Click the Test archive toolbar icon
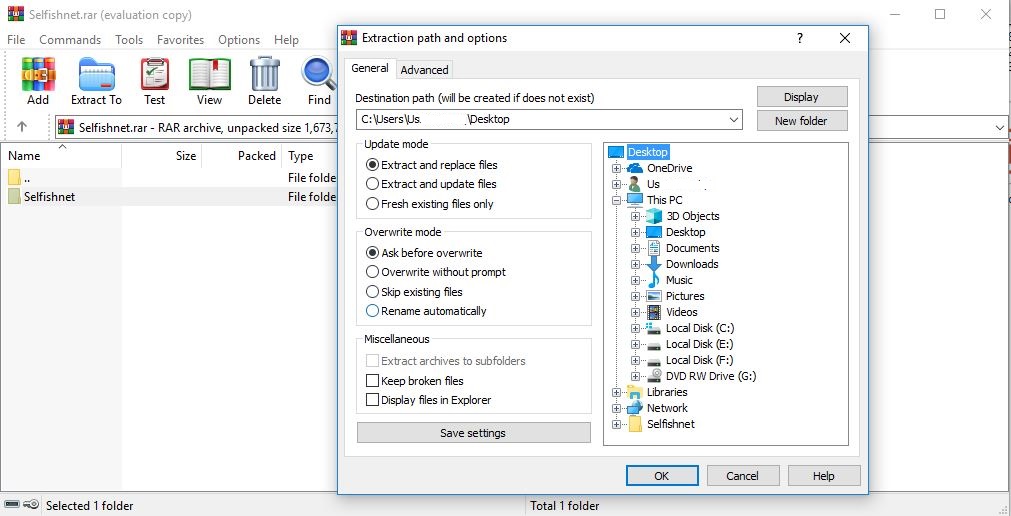The width and height of the screenshot is (1011, 516). coord(154,75)
